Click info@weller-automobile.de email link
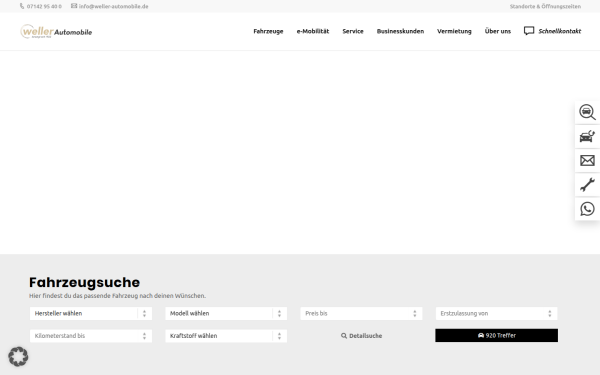 click(113, 7)
